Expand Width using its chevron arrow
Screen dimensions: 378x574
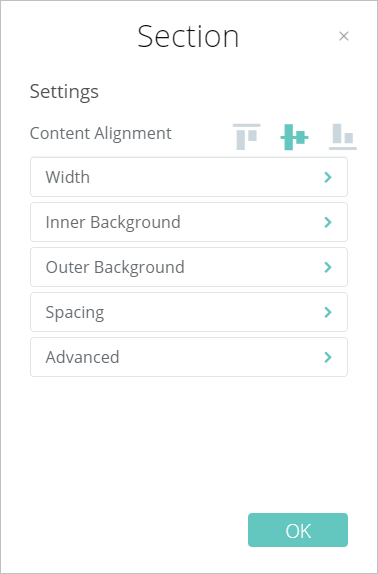[x=328, y=177]
